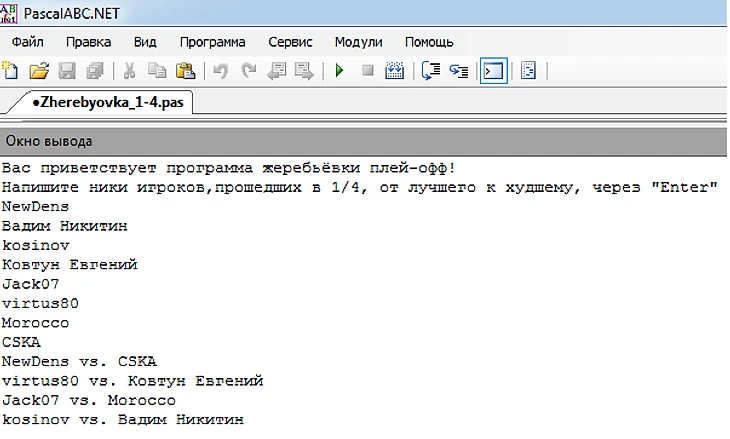Select the Zherebyovka_1-4.pas tab
This screenshot has height=439, width=730.
coord(108,102)
